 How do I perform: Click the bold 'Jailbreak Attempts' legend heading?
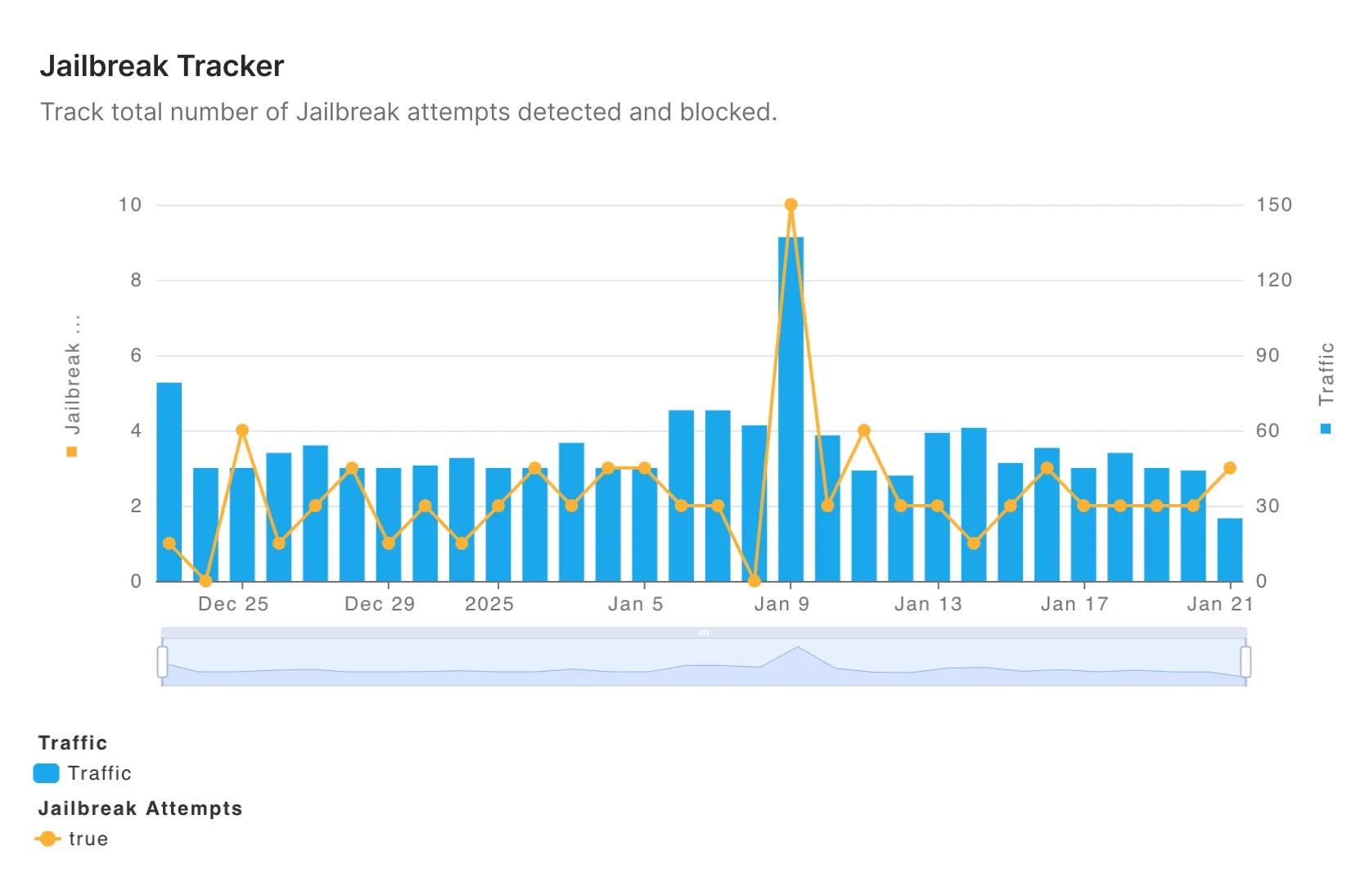[140, 808]
